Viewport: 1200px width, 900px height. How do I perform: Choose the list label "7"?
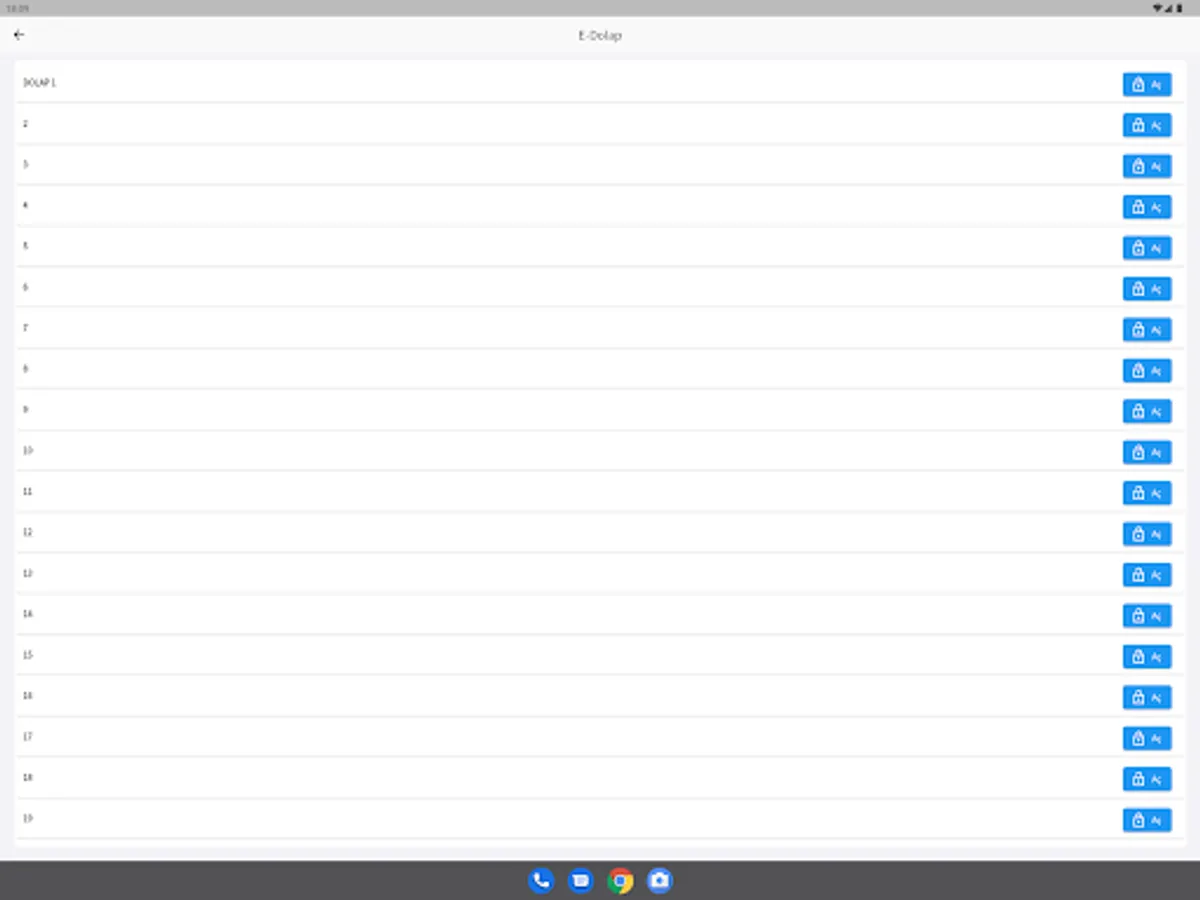26,328
